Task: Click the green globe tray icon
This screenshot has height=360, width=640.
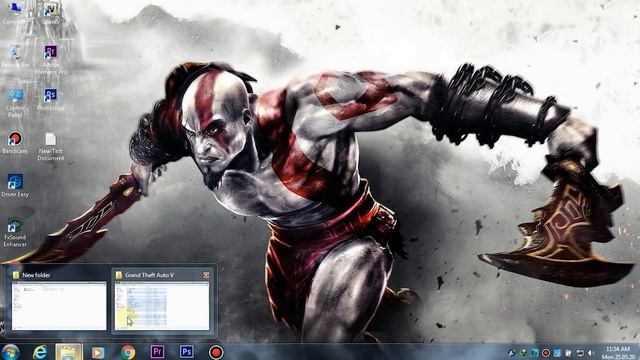Action: pyautogui.click(x=523, y=353)
